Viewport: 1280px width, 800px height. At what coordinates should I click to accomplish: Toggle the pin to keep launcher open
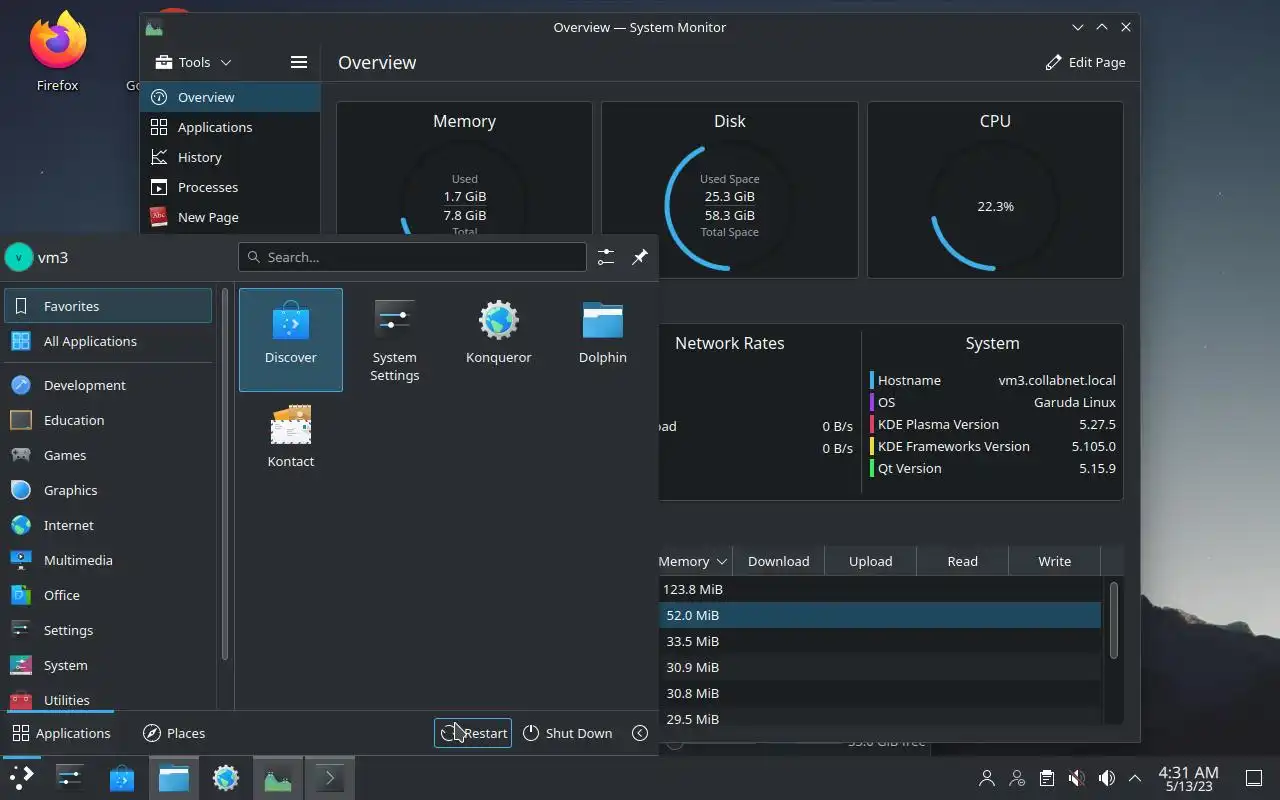point(640,257)
